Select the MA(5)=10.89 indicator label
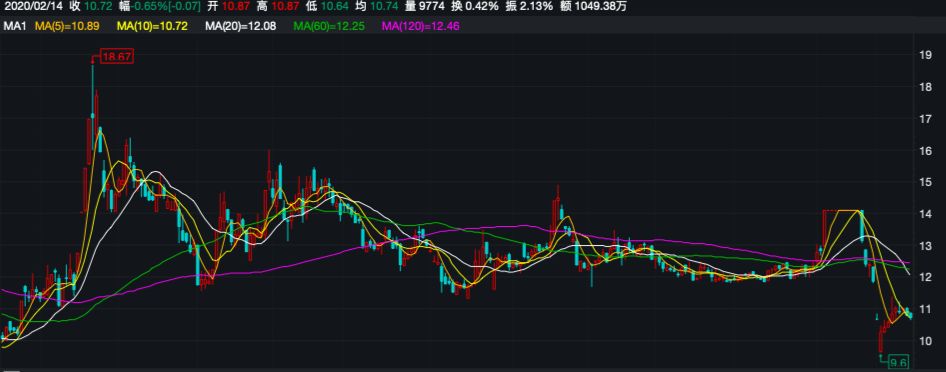This screenshot has height=372, width=946. tap(66, 26)
